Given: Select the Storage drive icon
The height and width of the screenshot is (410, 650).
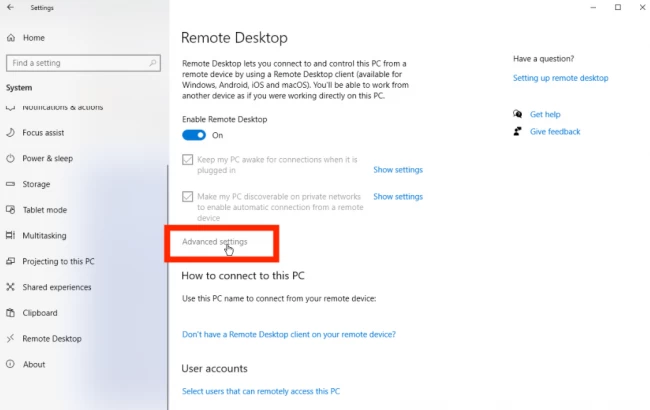Looking at the screenshot, I should [10, 184].
